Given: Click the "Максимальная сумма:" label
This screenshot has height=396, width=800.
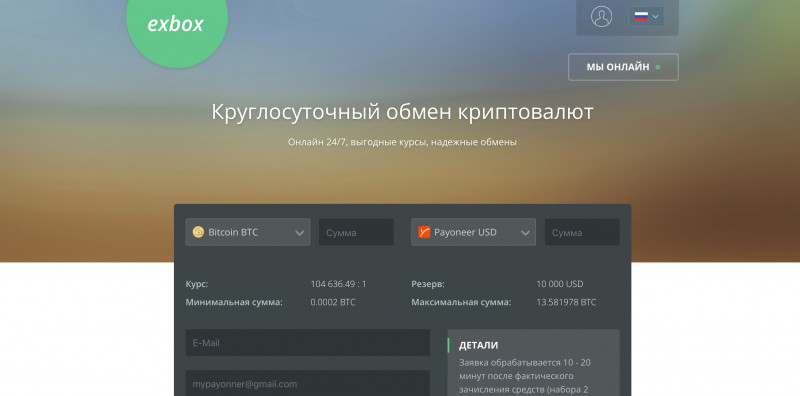Looking at the screenshot, I should (461, 303).
